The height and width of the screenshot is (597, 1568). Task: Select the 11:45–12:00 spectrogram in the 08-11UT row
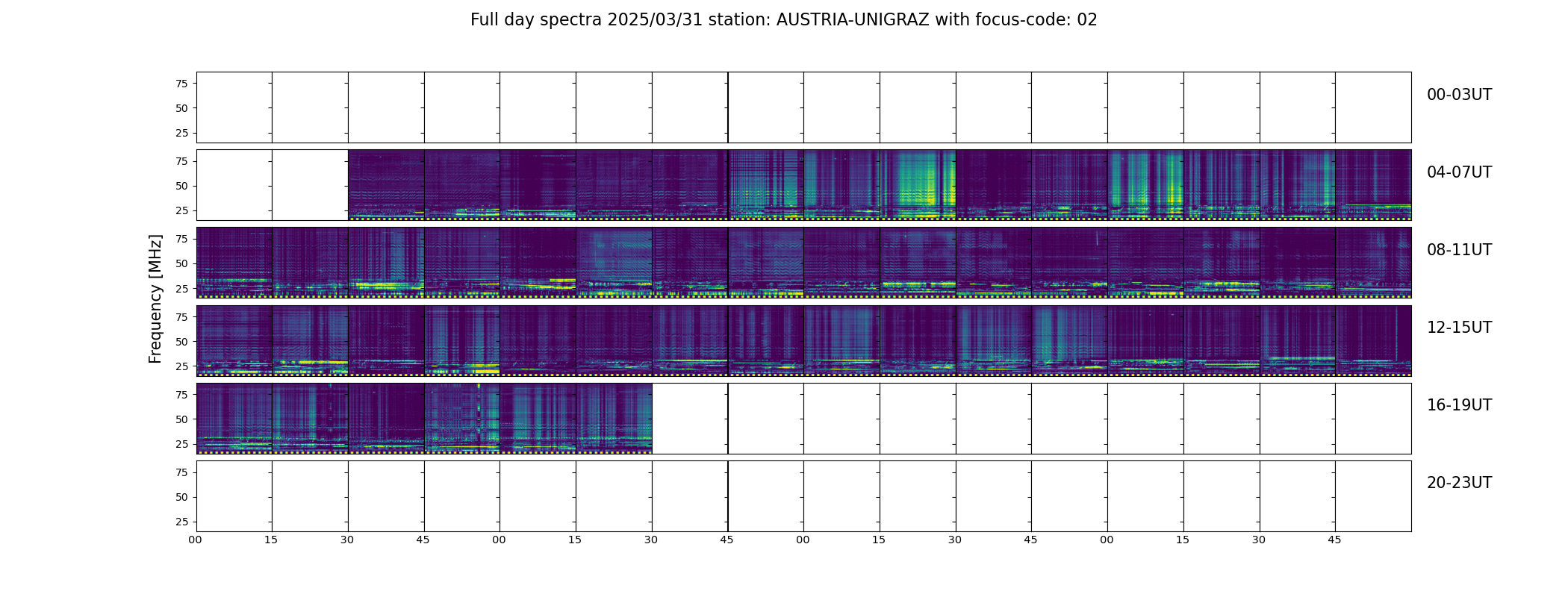click(x=1373, y=263)
